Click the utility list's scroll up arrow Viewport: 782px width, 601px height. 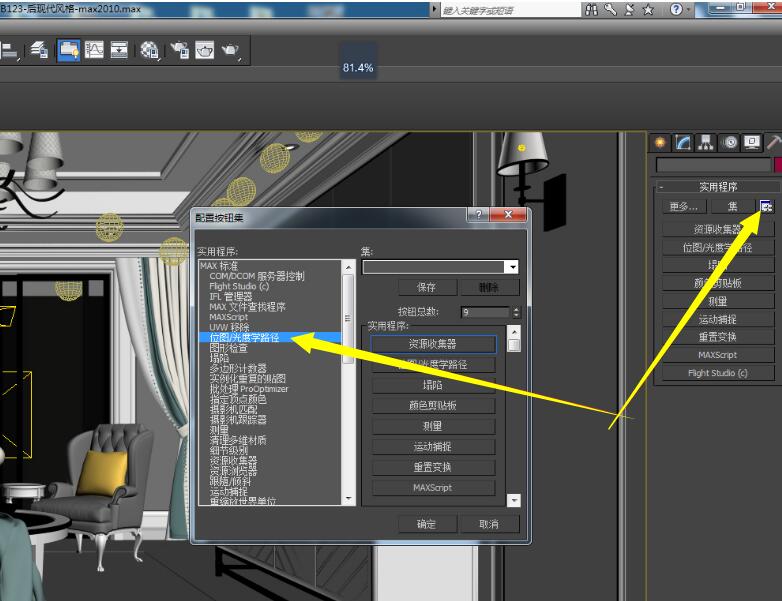(x=349, y=267)
